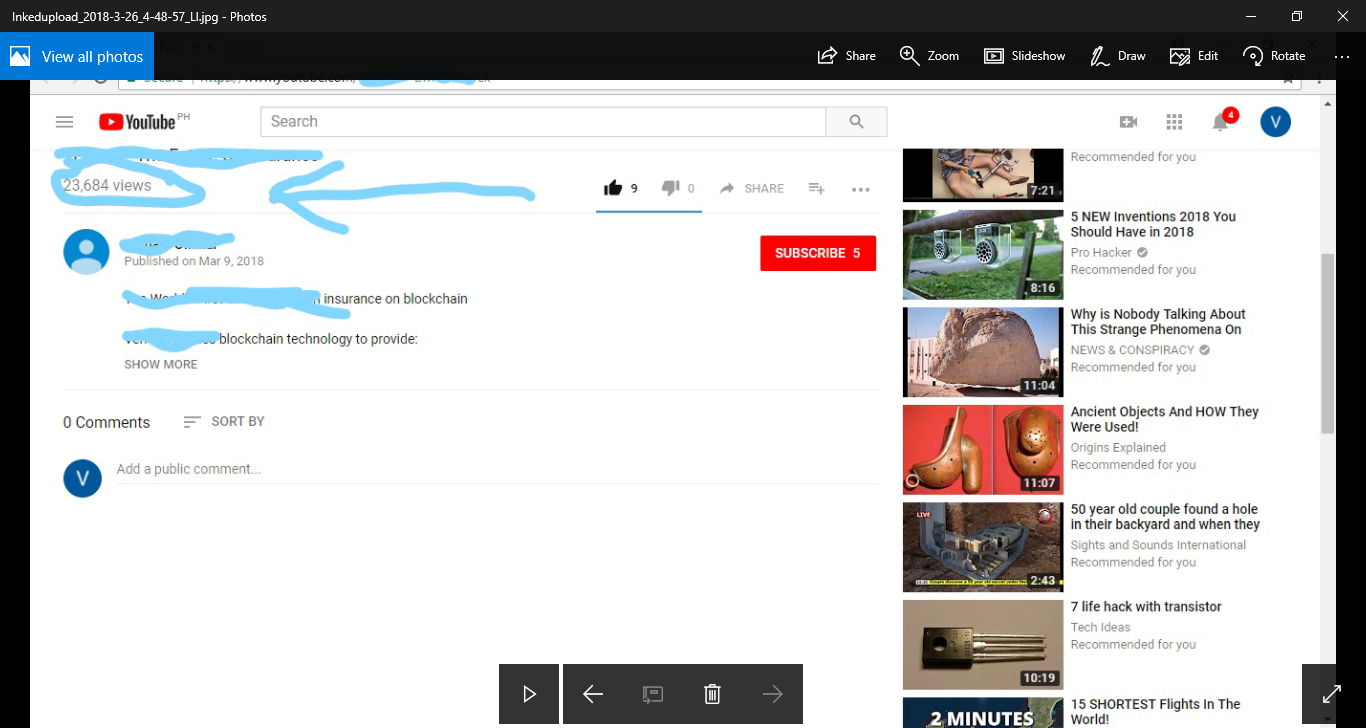The image size is (1366, 728).
Task: Click the Add a public comment field
Action: pyautogui.click(x=498, y=469)
